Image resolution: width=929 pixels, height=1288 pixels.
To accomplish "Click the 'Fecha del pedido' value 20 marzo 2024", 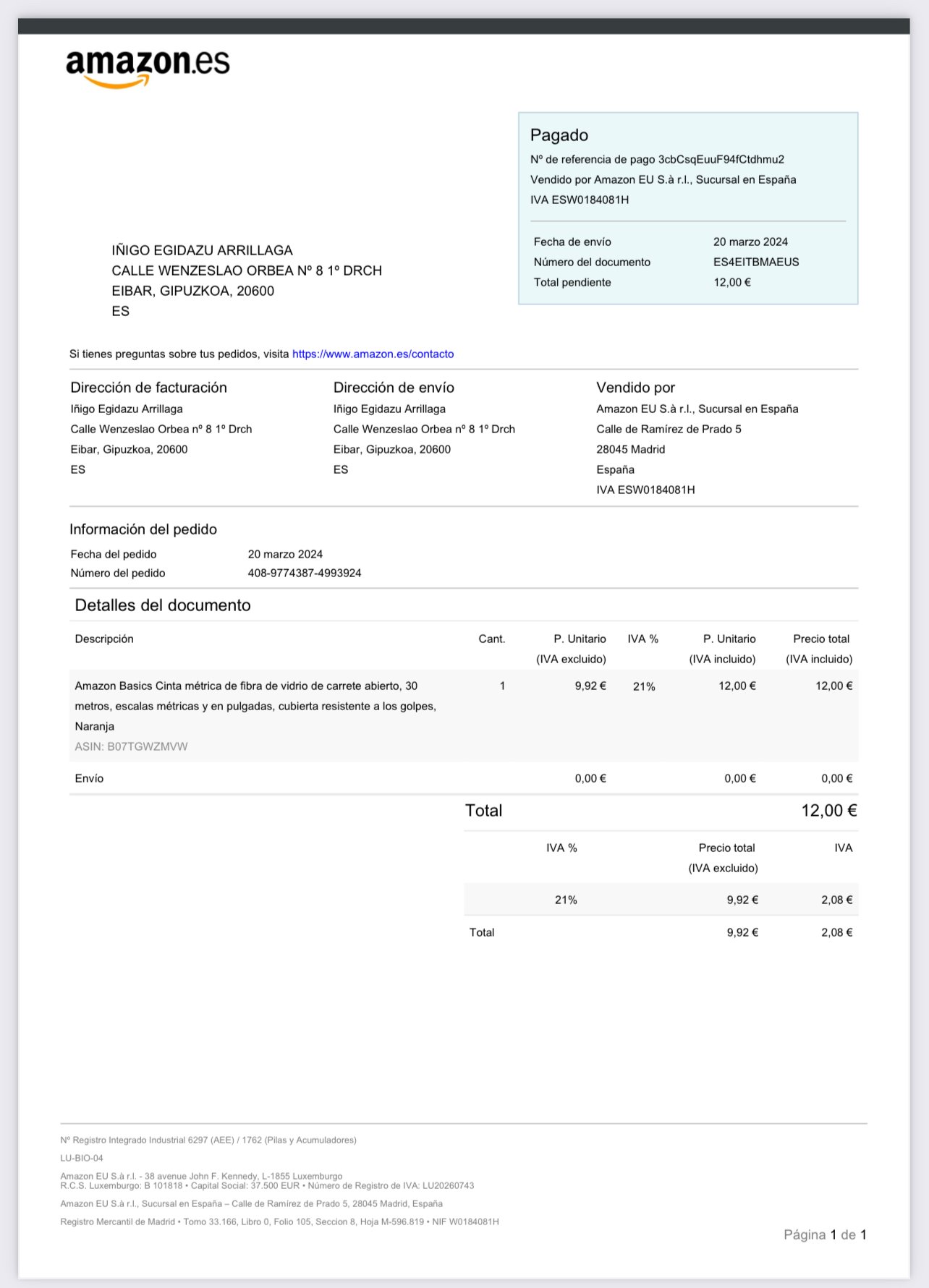I will [285, 554].
